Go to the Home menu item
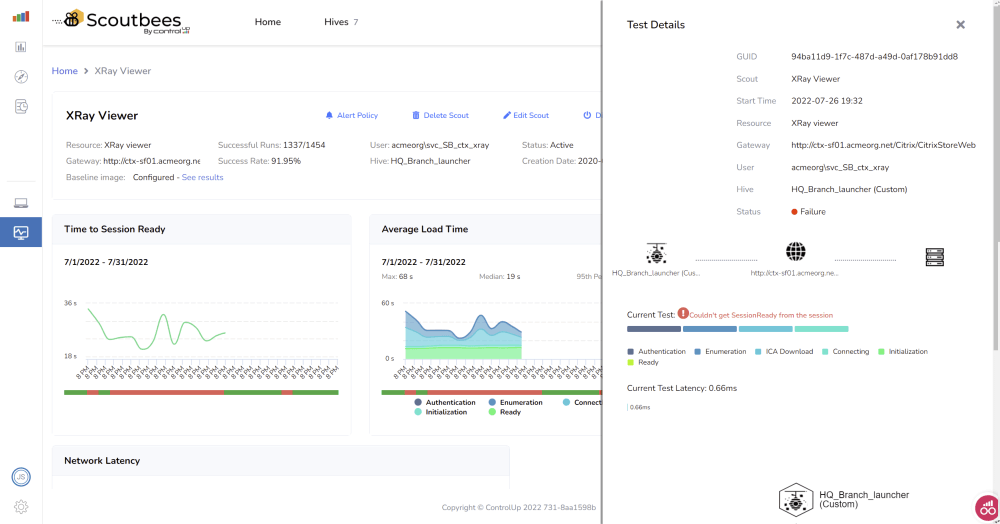Screen dimensions: 1000x524 [x=268, y=22]
